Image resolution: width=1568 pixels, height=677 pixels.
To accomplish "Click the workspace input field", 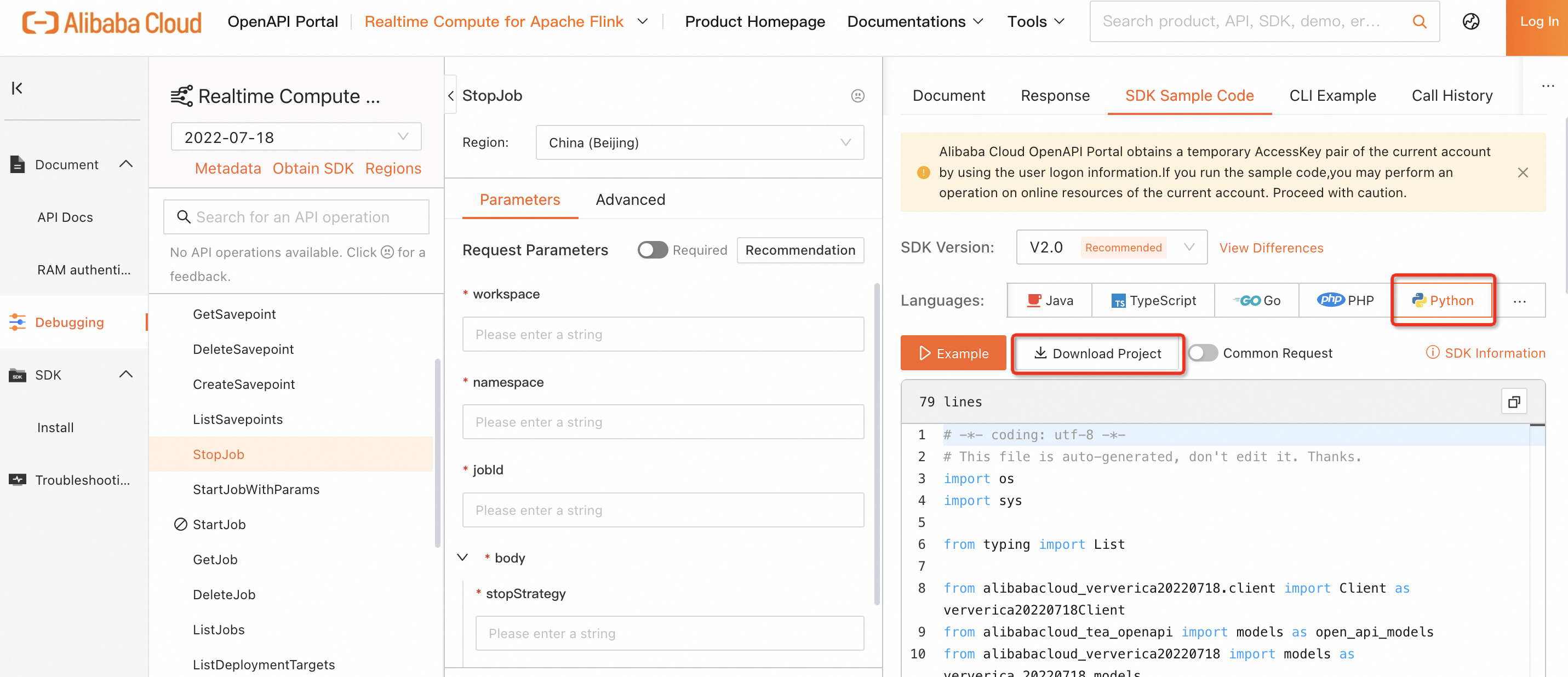I will coord(662,334).
